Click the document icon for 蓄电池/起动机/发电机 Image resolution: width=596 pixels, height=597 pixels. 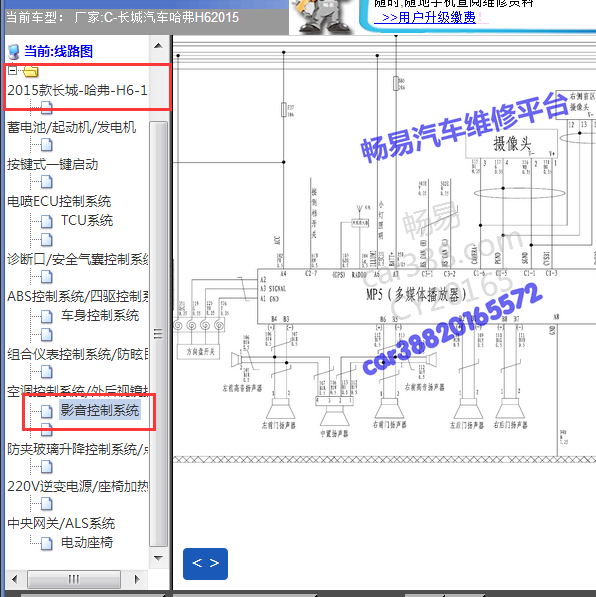coord(46,108)
